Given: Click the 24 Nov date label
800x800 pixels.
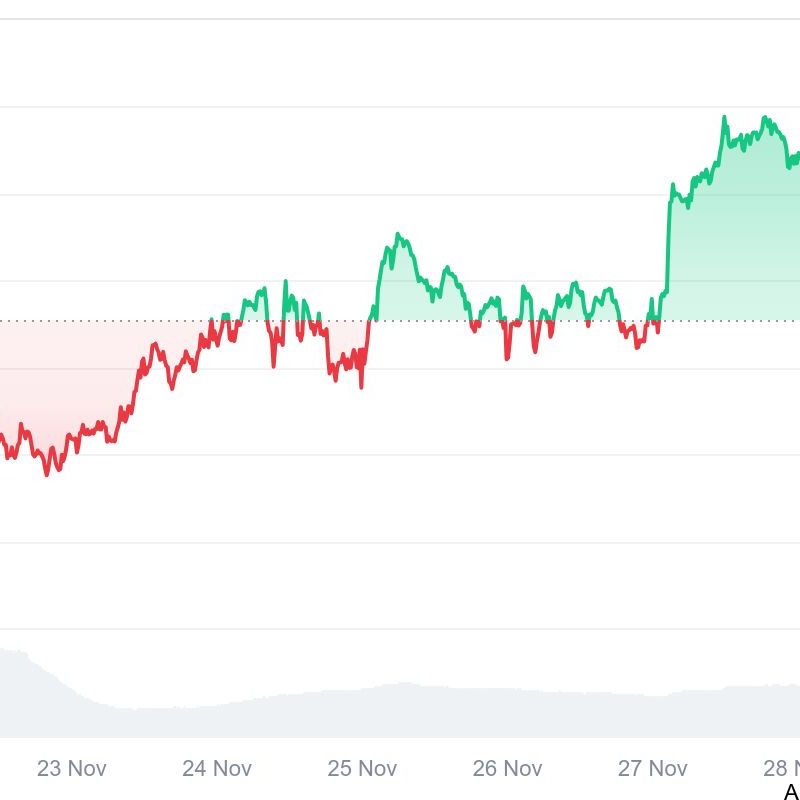Looking at the screenshot, I should pyautogui.click(x=217, y=768).
